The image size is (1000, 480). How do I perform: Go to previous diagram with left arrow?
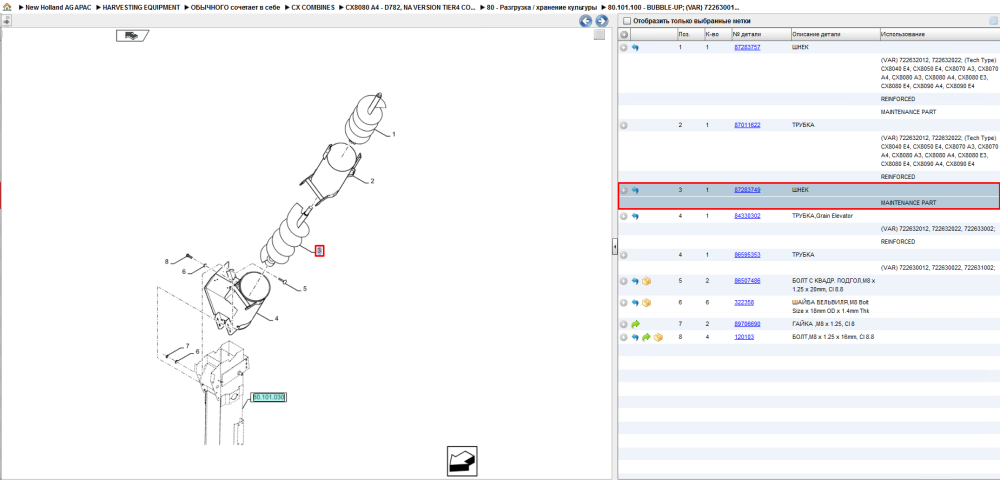(x=585, y=21)
